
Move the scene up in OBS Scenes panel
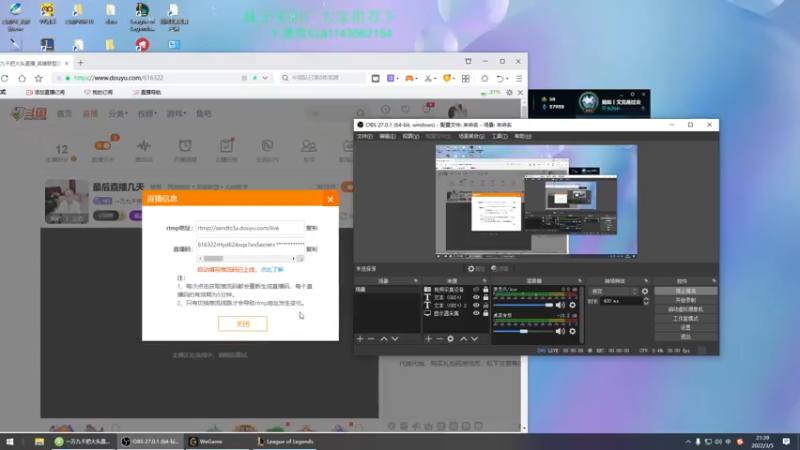pos(384,339)
